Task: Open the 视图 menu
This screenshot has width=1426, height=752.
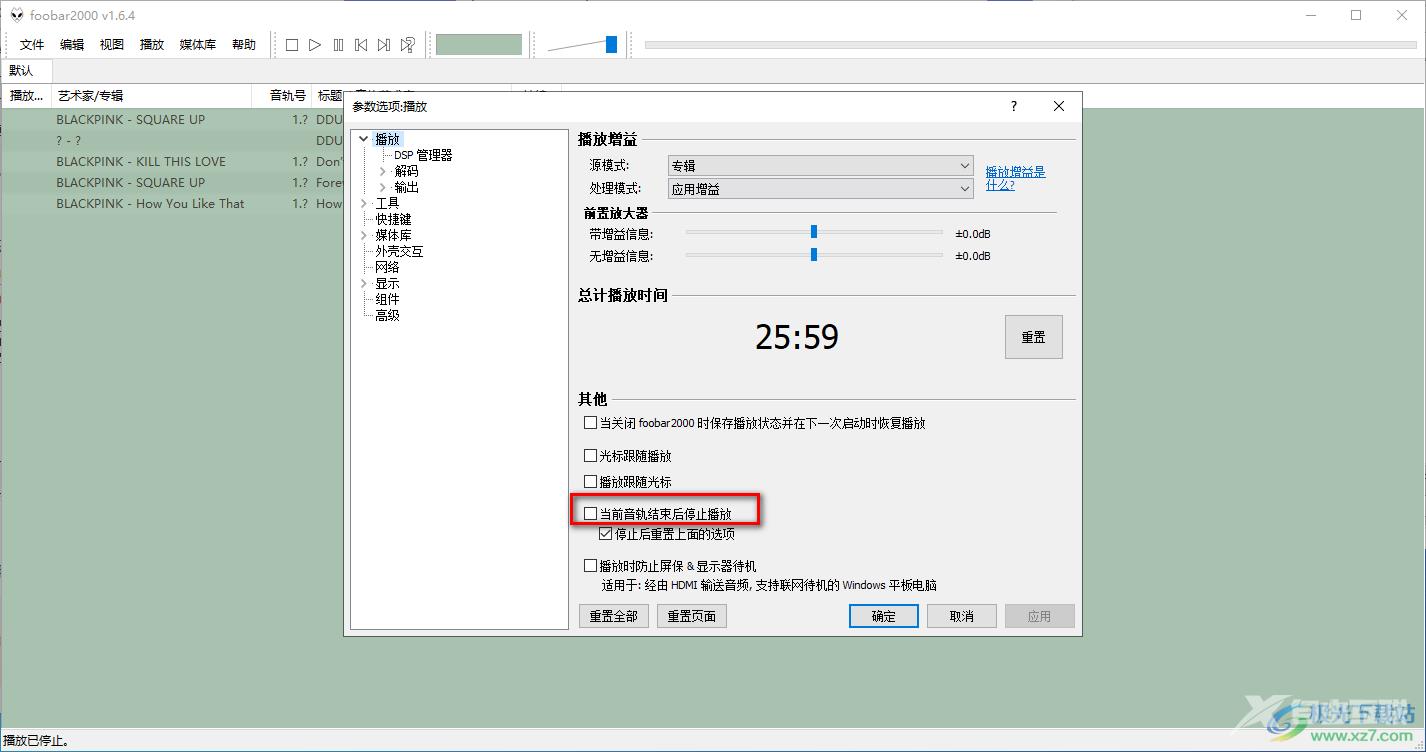Action: pos(112,45)
